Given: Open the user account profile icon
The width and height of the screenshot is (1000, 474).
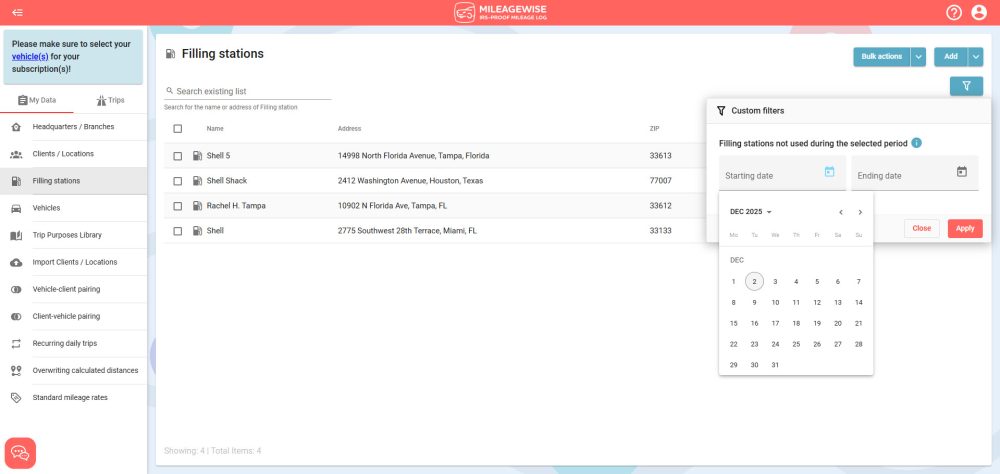Looking at the screenshot, I should pyautogui.click(x=979, y=13).
